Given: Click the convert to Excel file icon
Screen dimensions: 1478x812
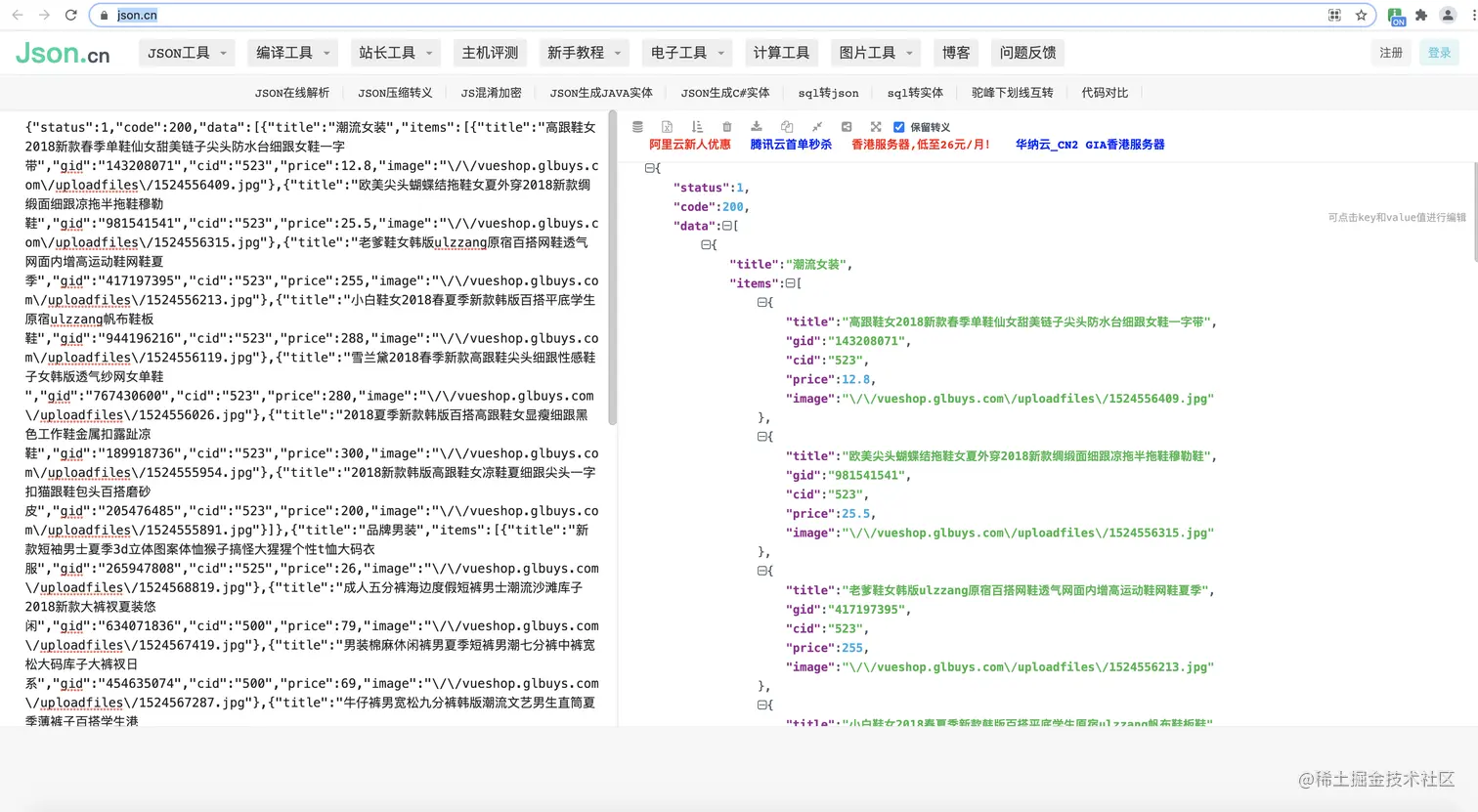Looking at the screenshot, I should pyautogui.click(x=667, y=127).
